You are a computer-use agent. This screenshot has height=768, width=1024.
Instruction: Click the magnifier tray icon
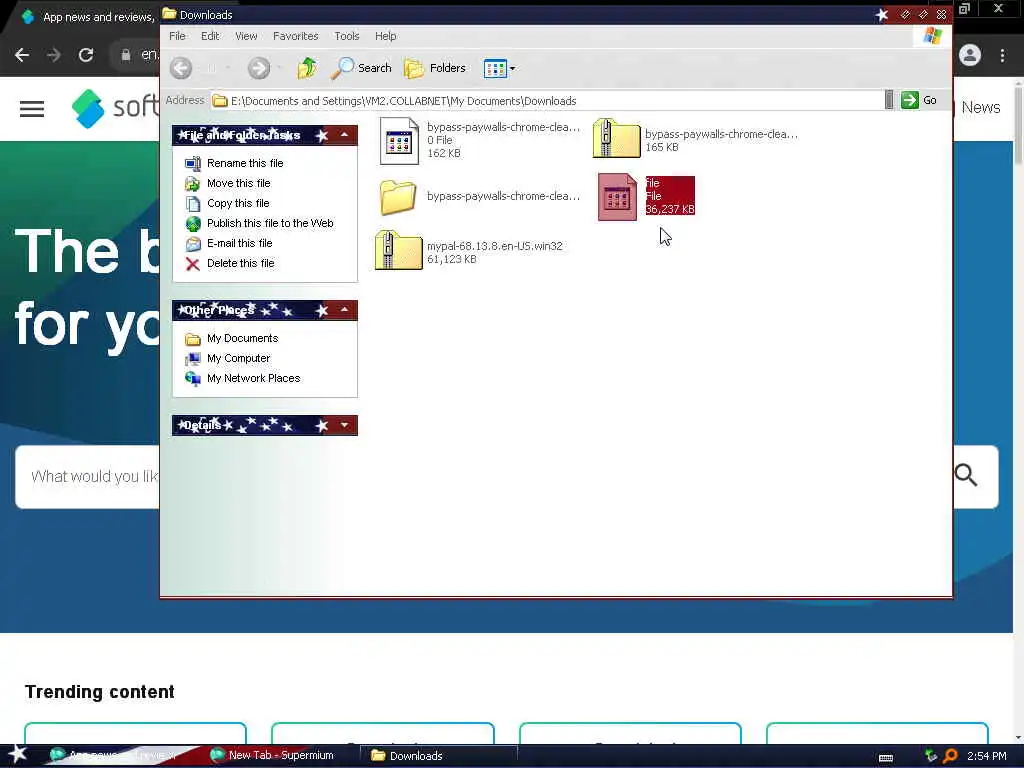(950, 756)
